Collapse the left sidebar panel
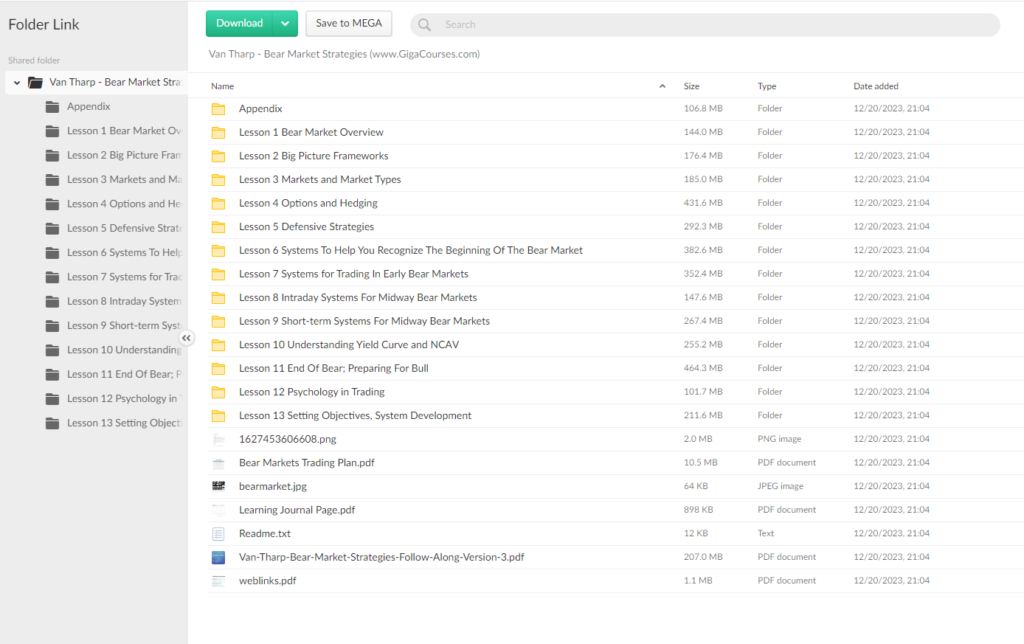 (187, 339)
